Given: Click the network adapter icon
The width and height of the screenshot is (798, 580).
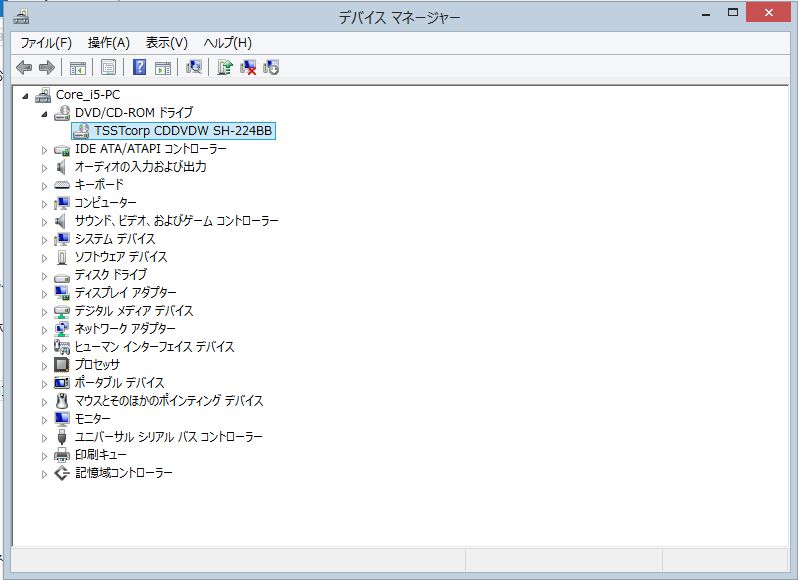Looking at the screenshot, I should click(62, 329).
